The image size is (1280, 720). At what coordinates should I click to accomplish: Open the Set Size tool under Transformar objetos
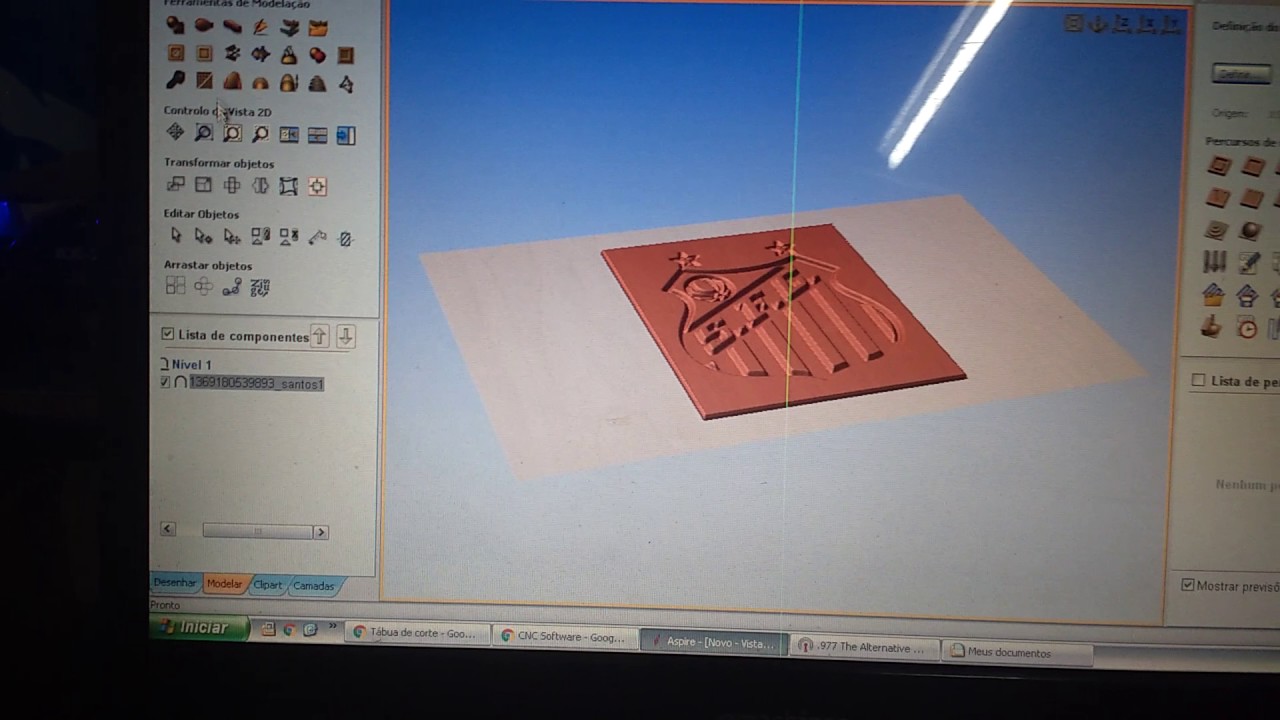tap(203, 185)
